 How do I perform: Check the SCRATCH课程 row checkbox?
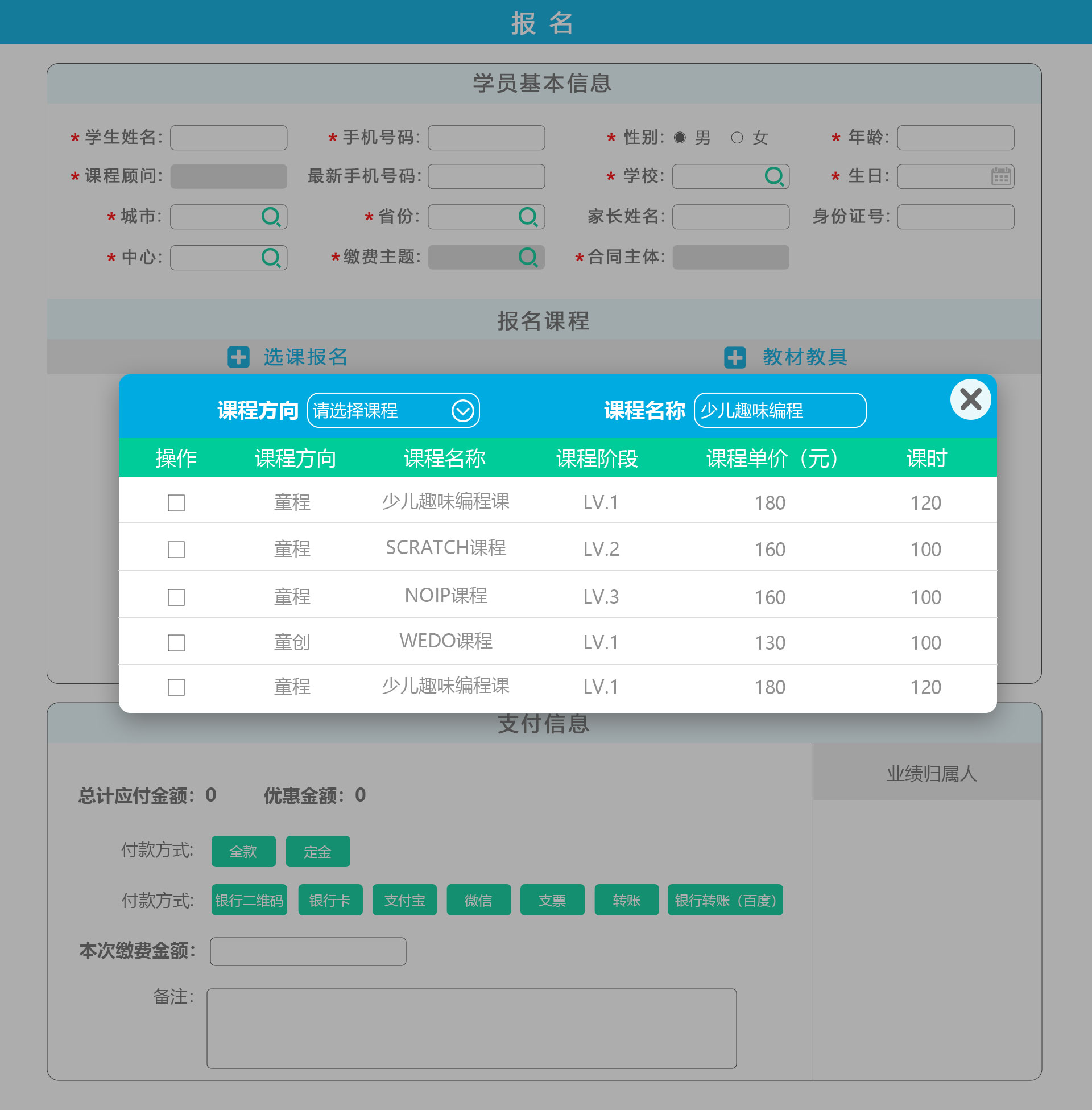click(176, 550)
